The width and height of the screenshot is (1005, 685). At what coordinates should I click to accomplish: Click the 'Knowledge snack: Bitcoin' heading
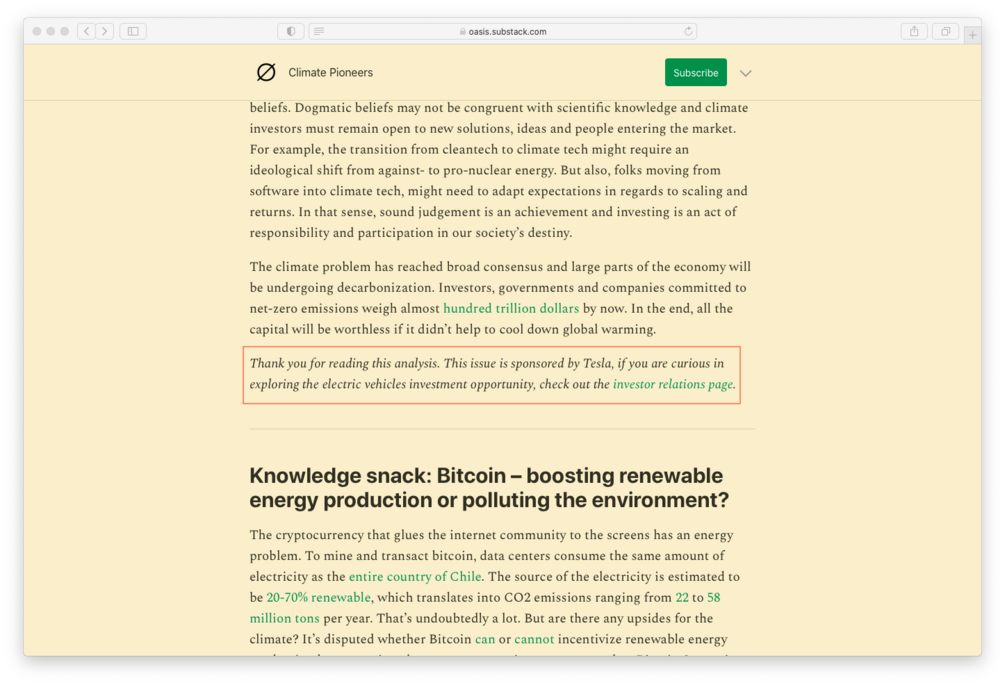tap(489, 488)
